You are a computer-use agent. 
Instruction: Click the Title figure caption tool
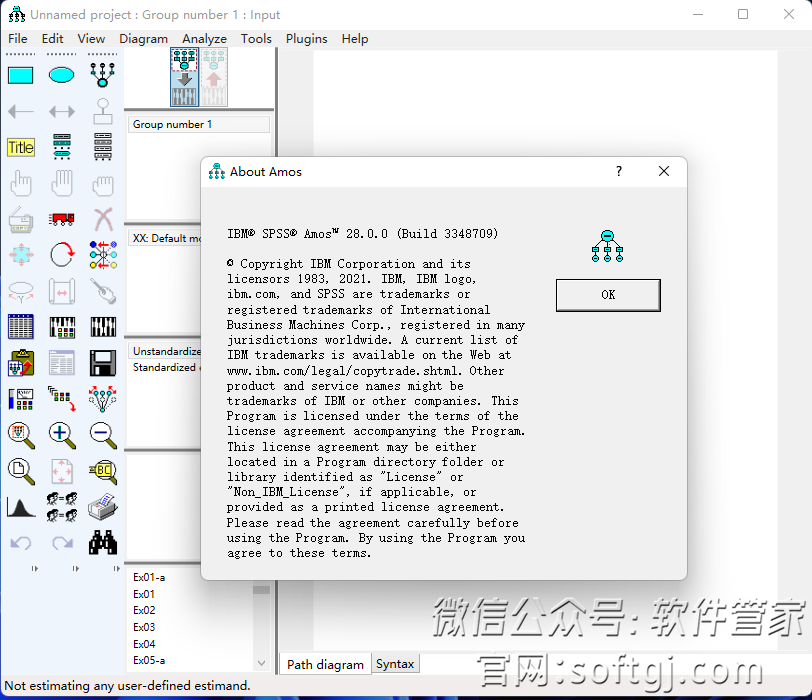21,148
